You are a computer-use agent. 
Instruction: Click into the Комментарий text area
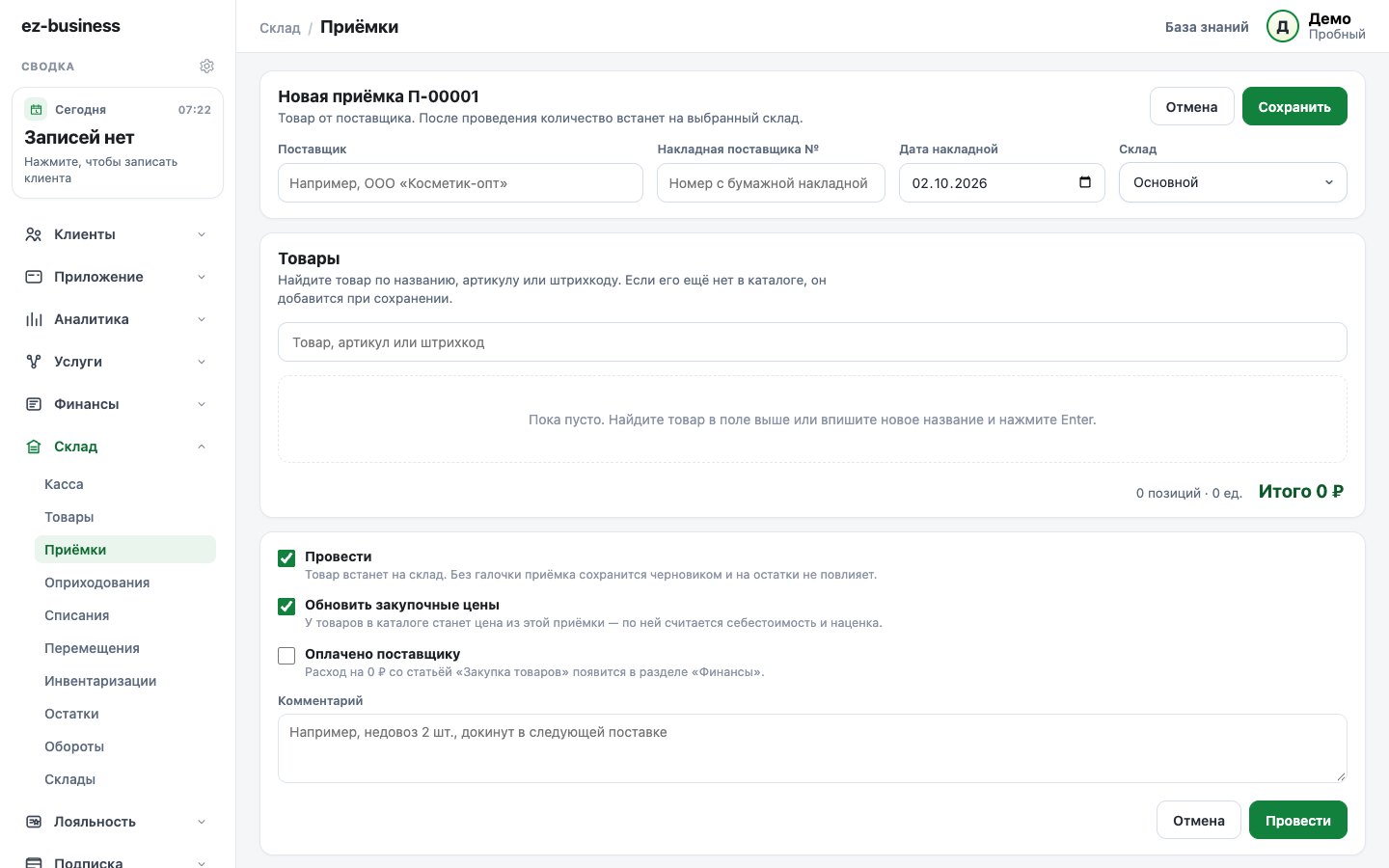pos(812,748)
